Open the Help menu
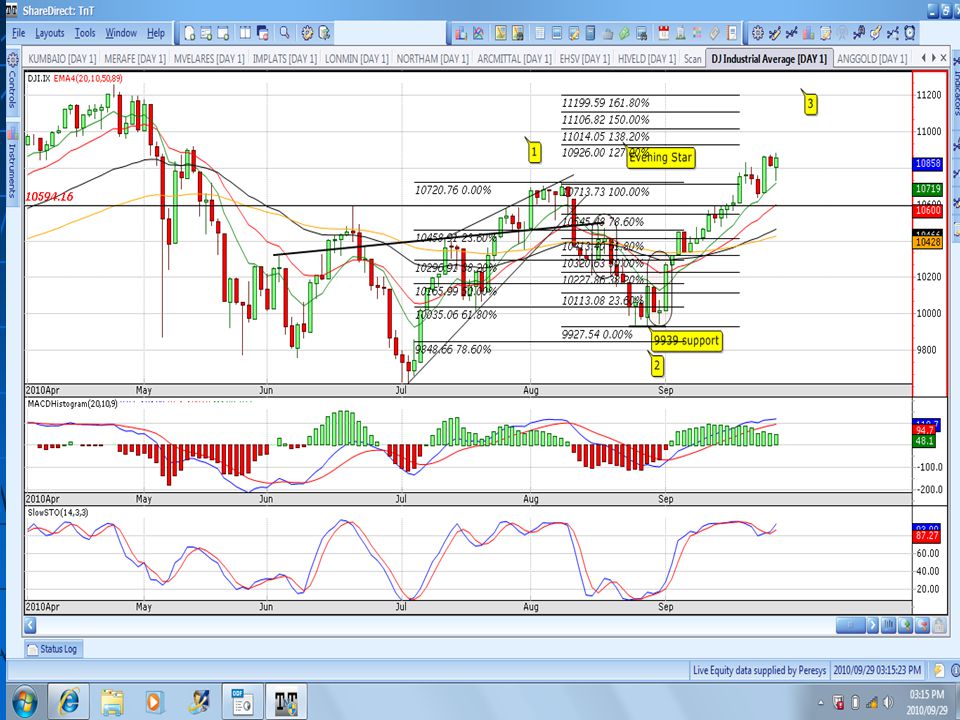This screenshot has width=960, height=720. pyautogui.click(x=156, y=33)
